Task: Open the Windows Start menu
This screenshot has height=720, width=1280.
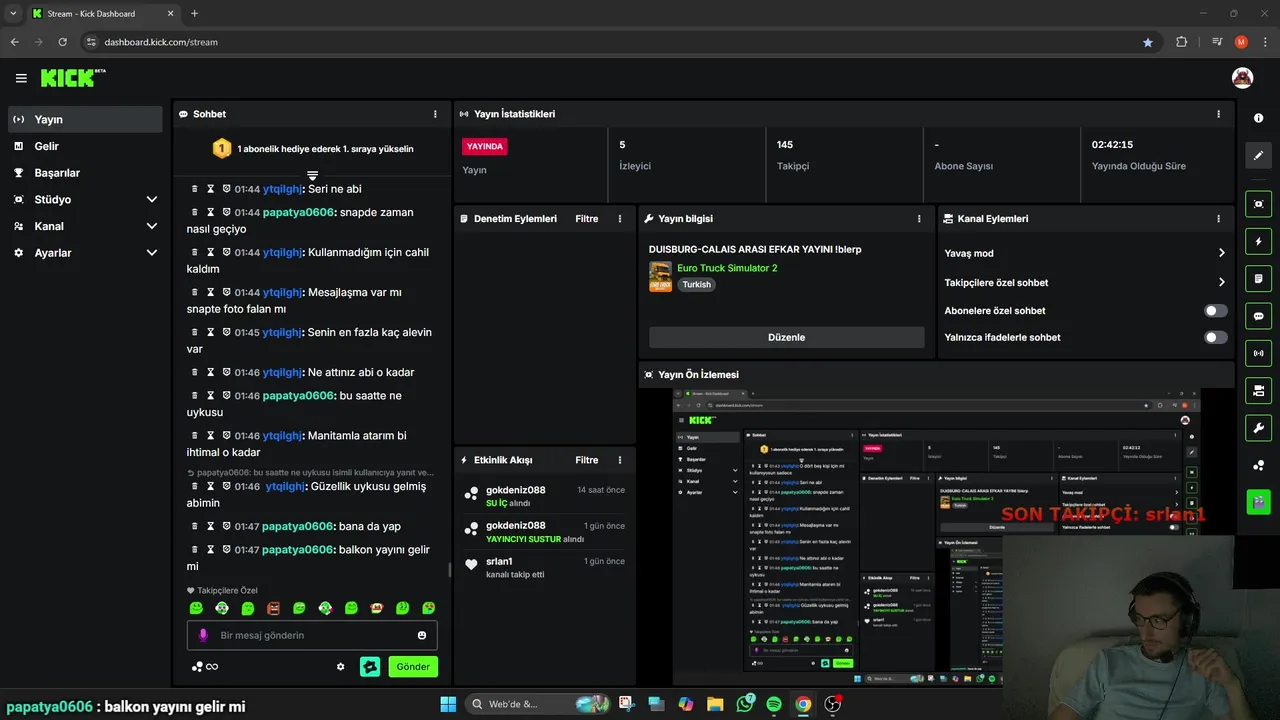Action: (x=448, y=704)
